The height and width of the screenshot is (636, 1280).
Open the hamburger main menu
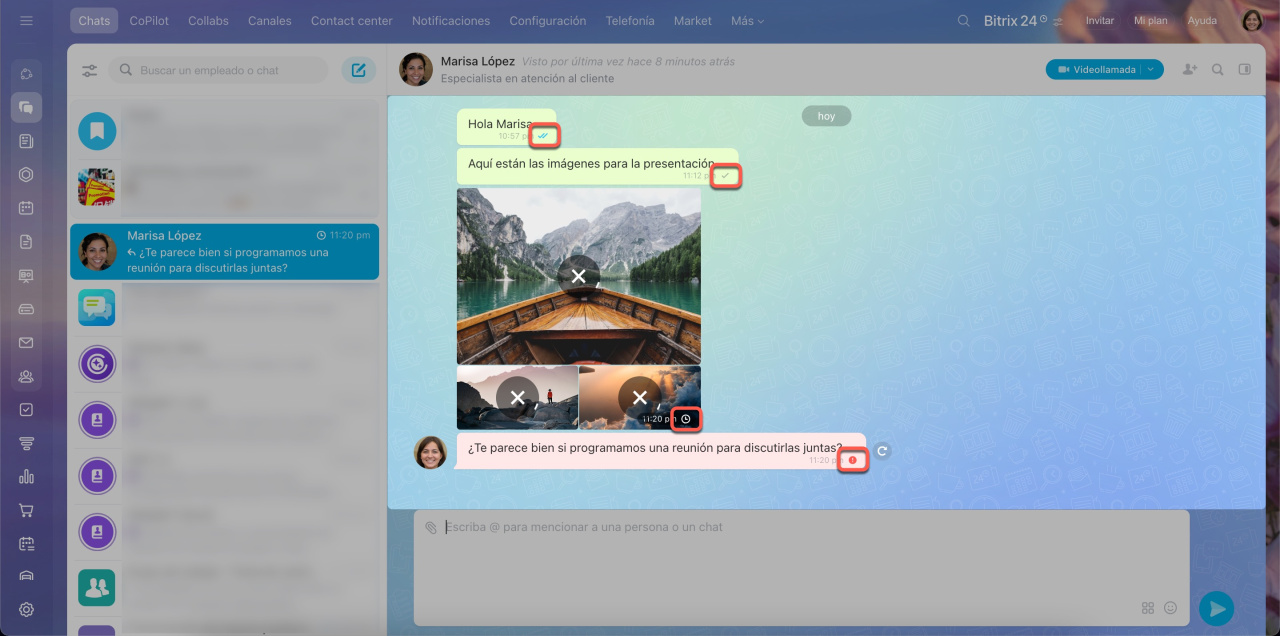coord(26,20)
